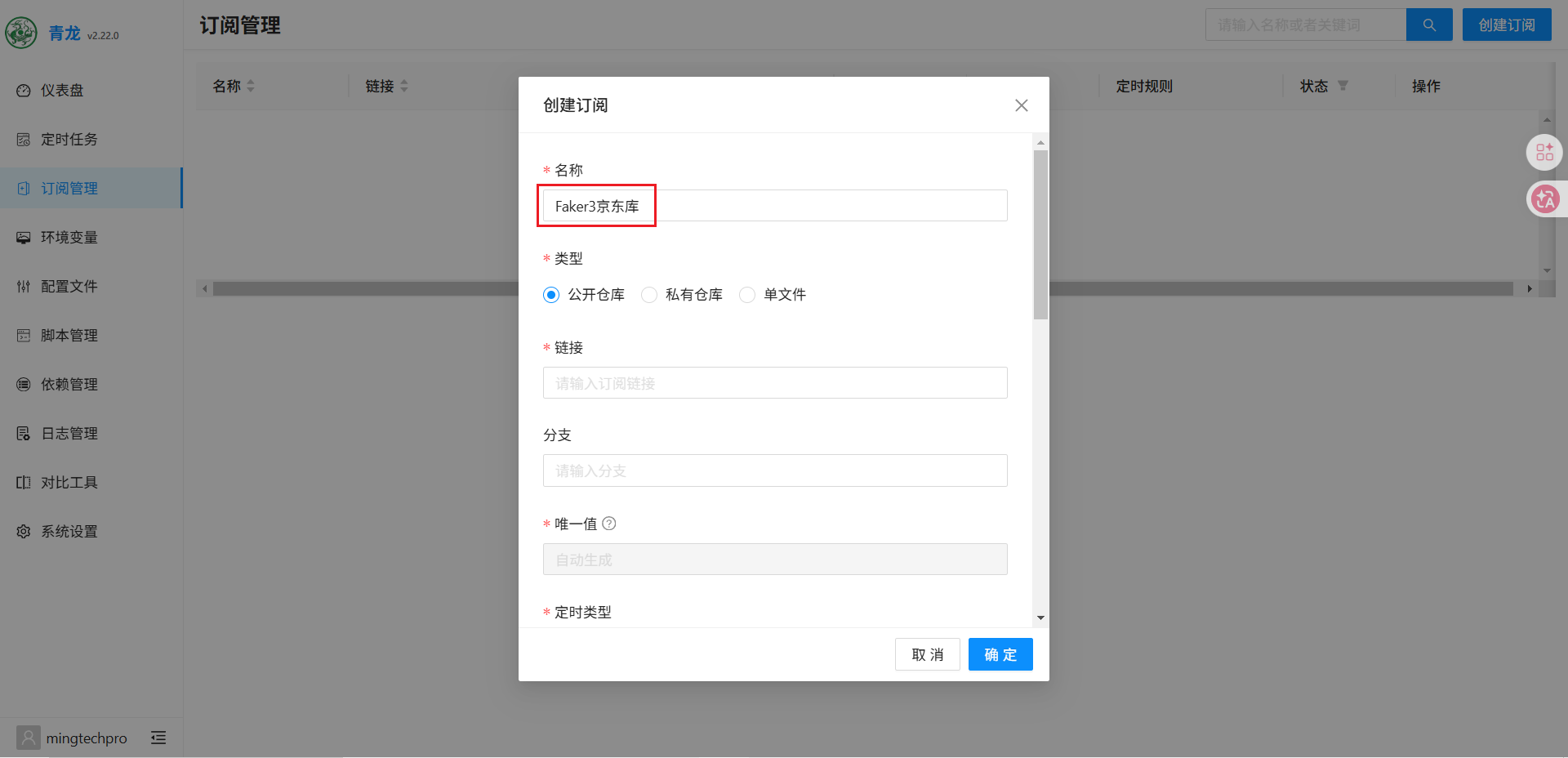Click the 定时规则 column header
The width and height of the screenshot is (1568, 758).
click(1144, 86)
